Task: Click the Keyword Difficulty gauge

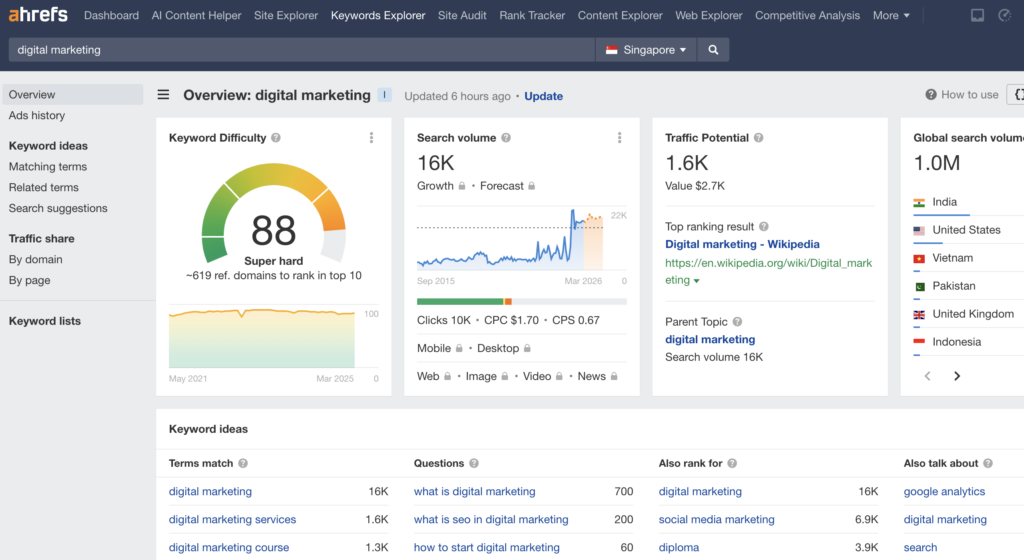Action: click(274, 213)
